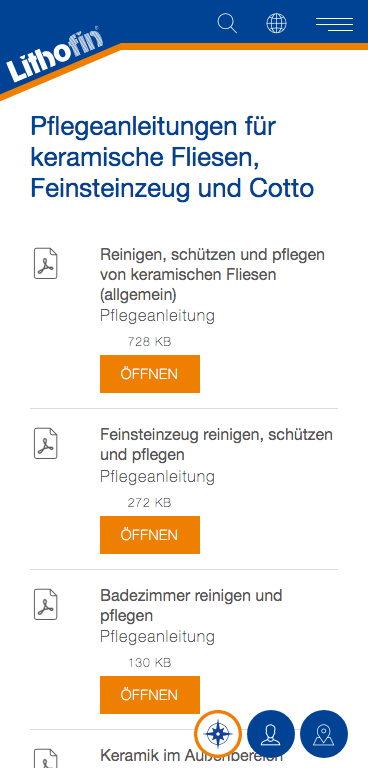Screen dimensions: 368x768
Task: Click the map pin floating button
Action: 324,734
